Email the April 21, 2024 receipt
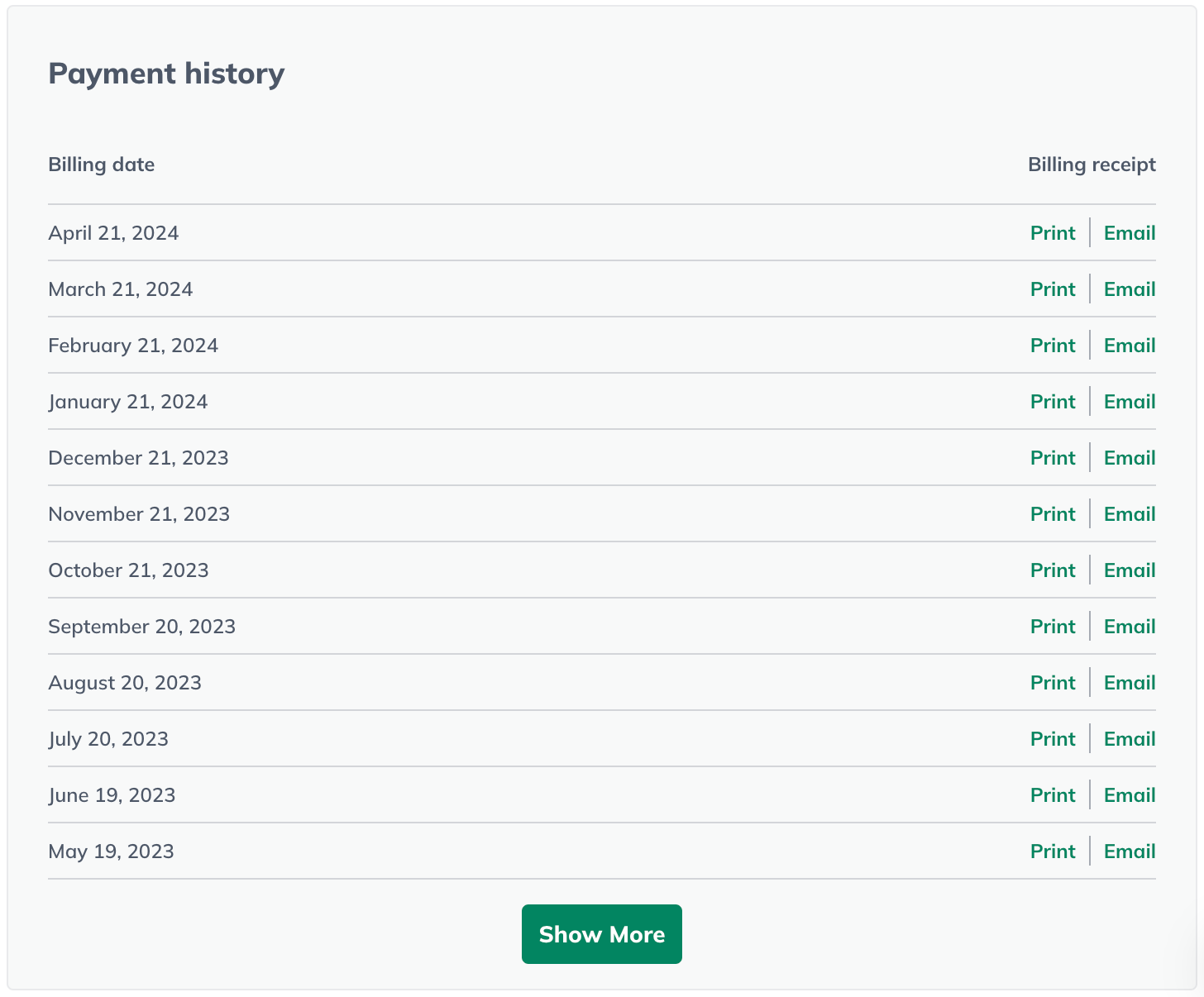Screen dimensions: 1204x997 [x=1130, y=233]
